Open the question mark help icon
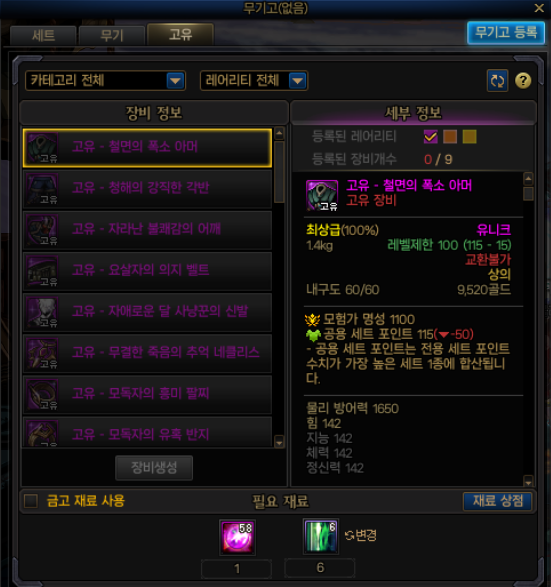Image resolution: width=551 pixels, height=587 pixels. coord(523,80)
